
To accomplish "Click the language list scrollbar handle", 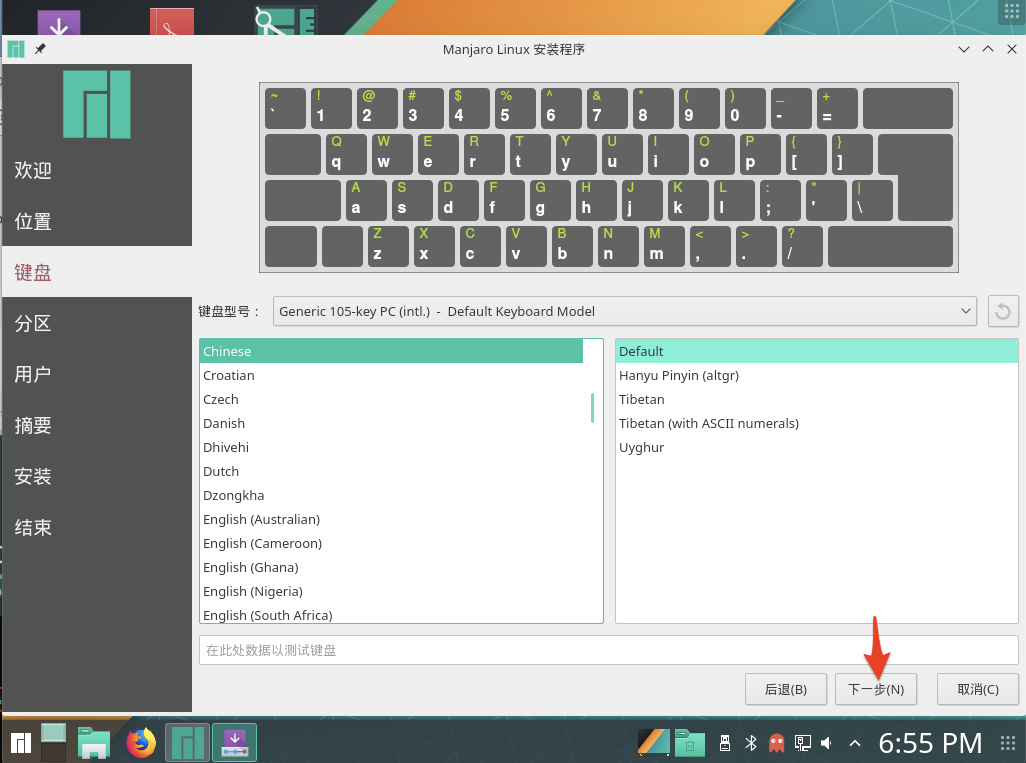I will (x=592, y=408).
